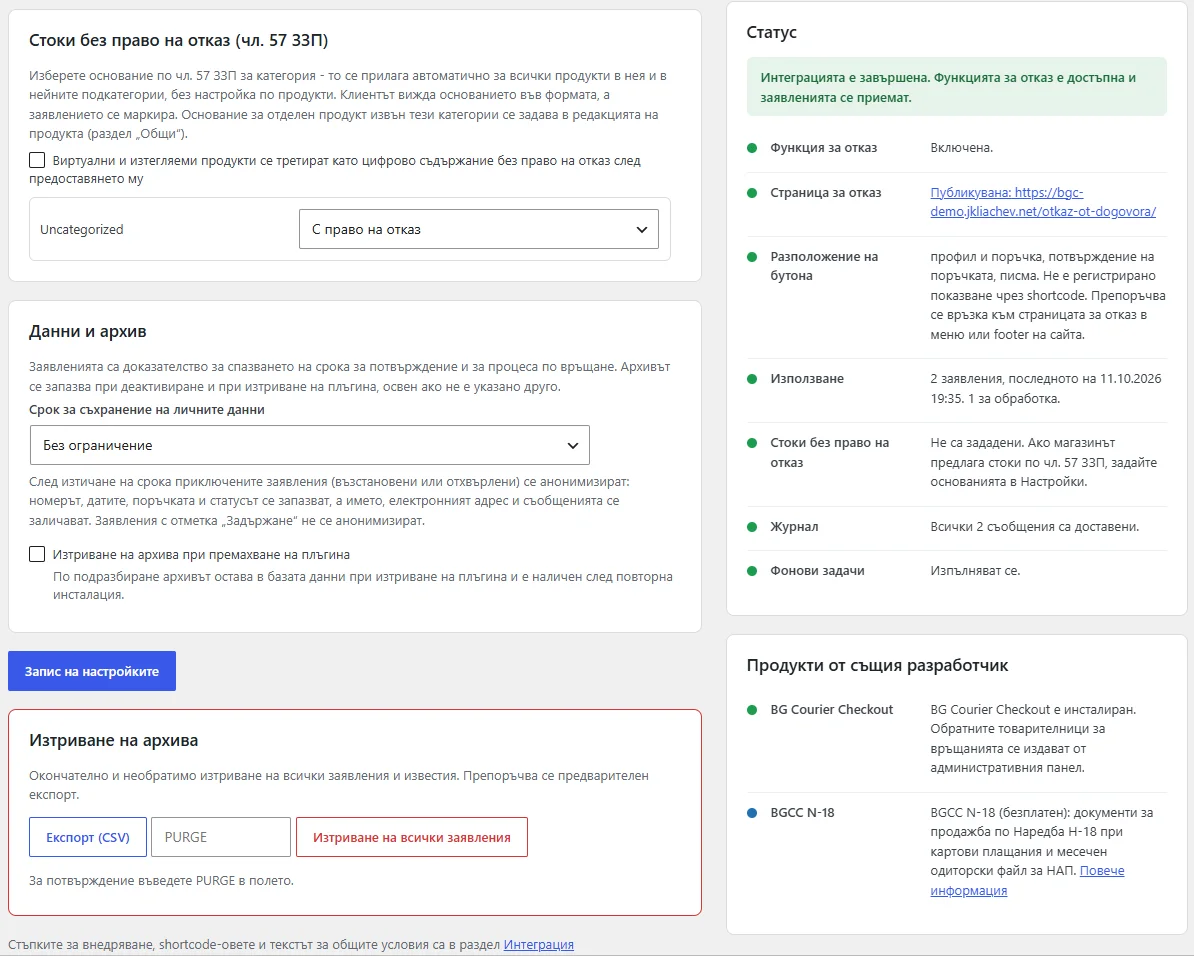The height and width of the screenshot is (956, 1194).
Task: Select 'Всички 2 съобщения са доставени.' text
Action: point(1035,526)
